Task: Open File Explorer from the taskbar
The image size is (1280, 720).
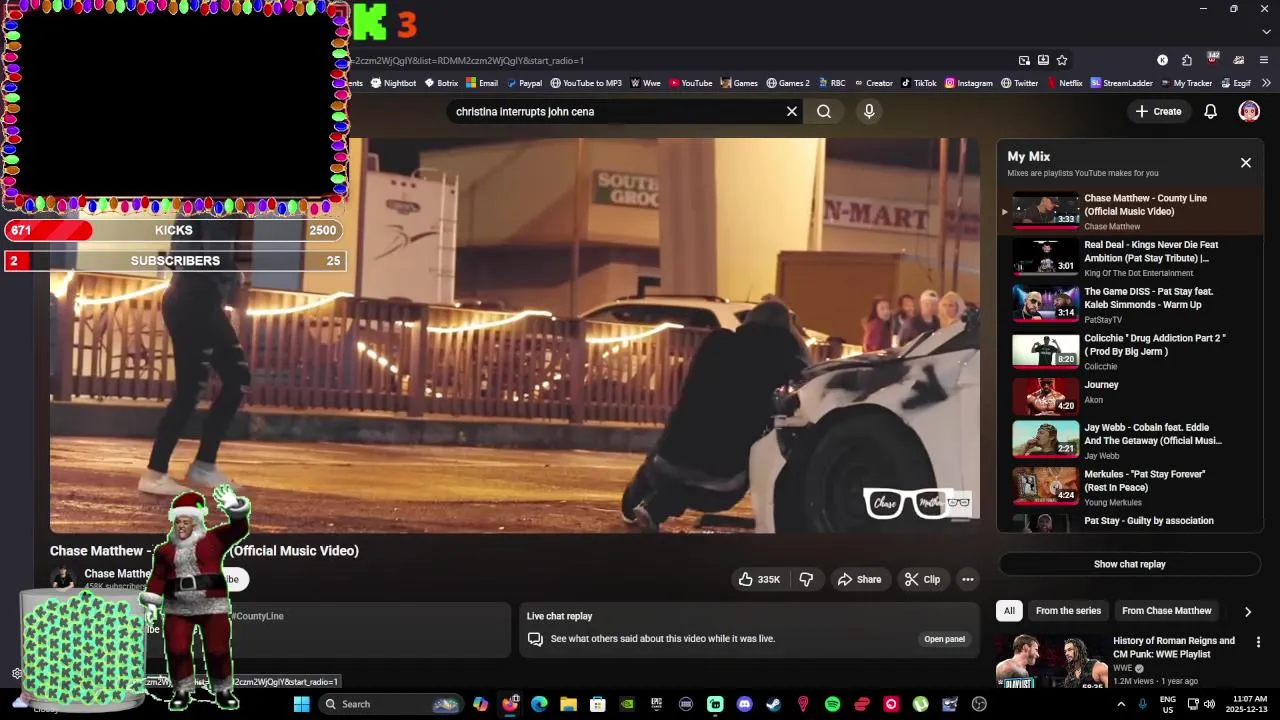Action: [x=568, y=704]
